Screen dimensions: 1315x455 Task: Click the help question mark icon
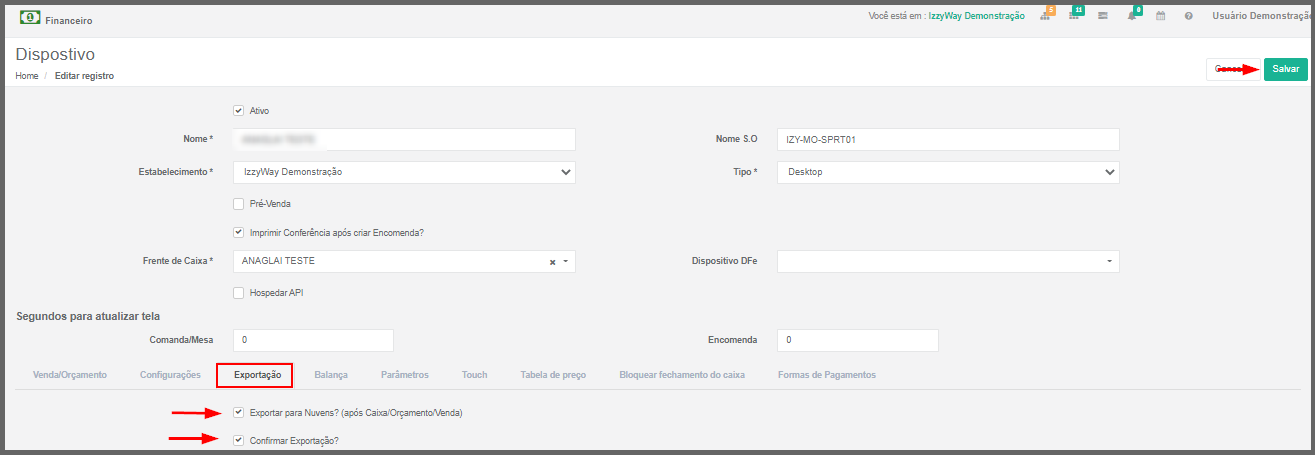pyautogui.click(x=1189, y=17)
